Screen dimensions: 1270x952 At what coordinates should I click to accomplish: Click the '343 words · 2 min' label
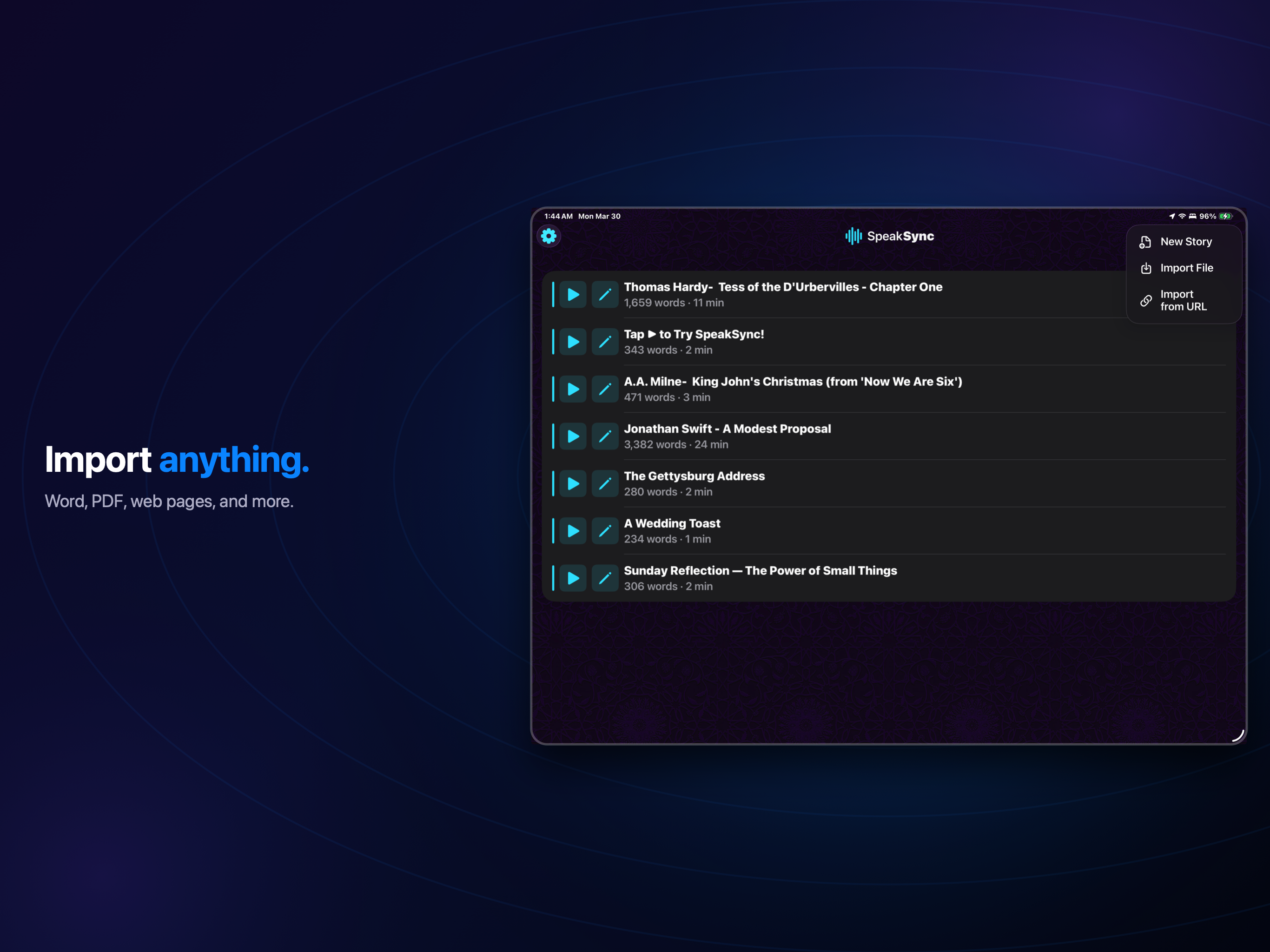[668, 350]
